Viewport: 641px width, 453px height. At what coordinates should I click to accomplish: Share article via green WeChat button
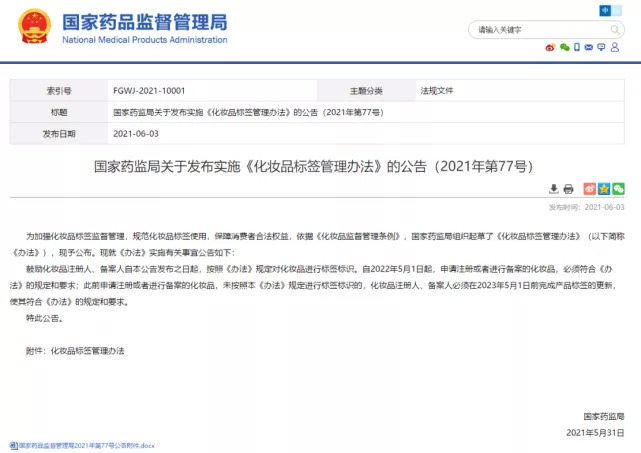(x=618, y=188)
